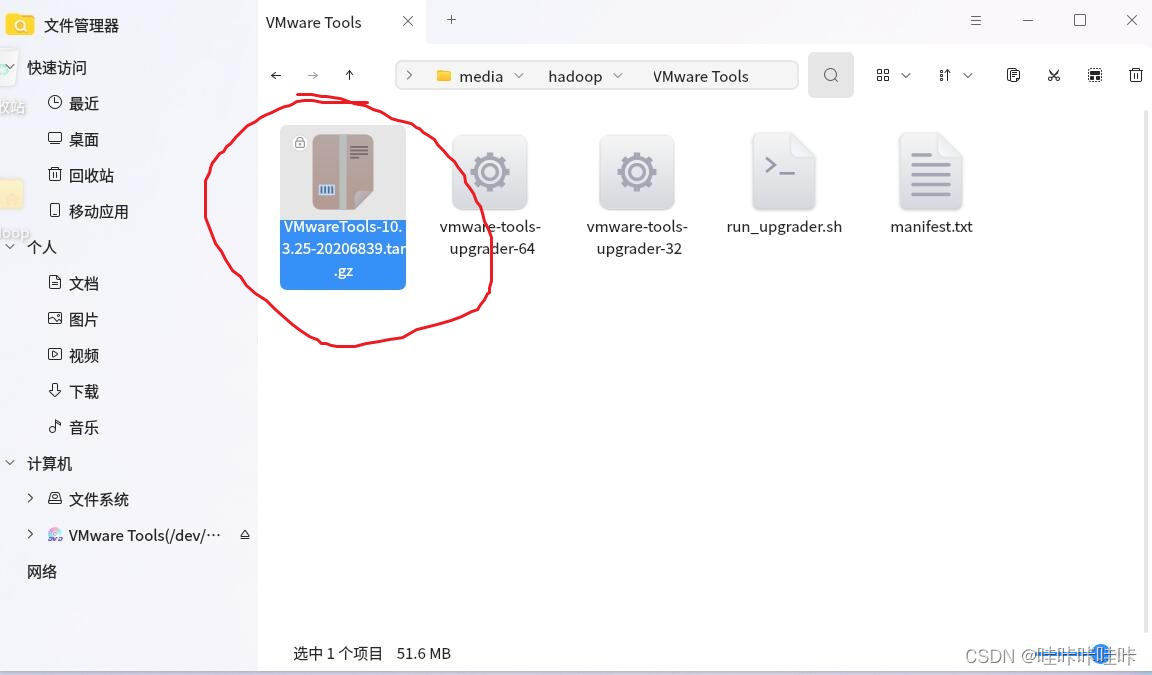This screenshot has height=675, width=1152.
Task: Go back with the left arrow
Action: [276, 75]
